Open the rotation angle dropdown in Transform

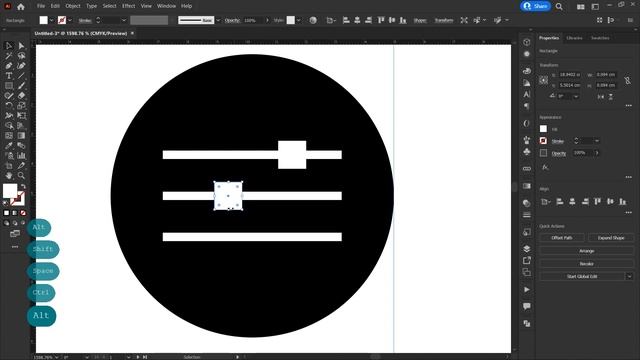(576, 97)
